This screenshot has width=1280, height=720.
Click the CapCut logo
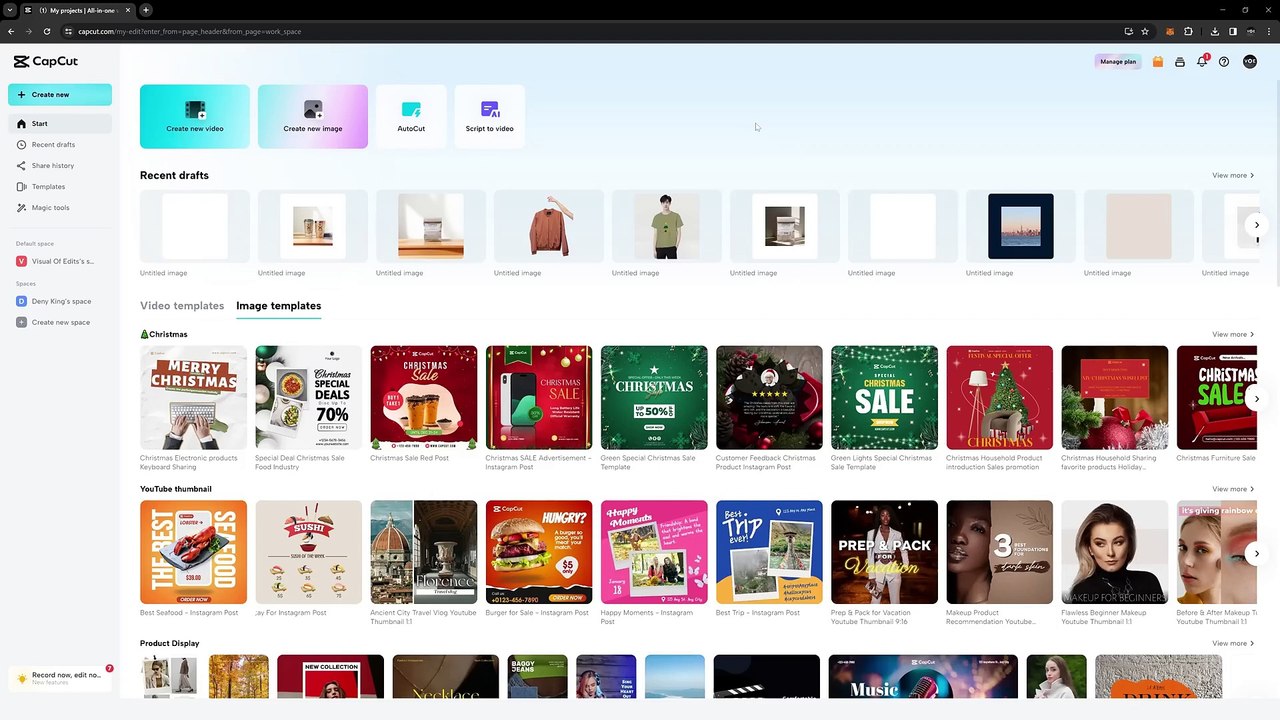45,62
